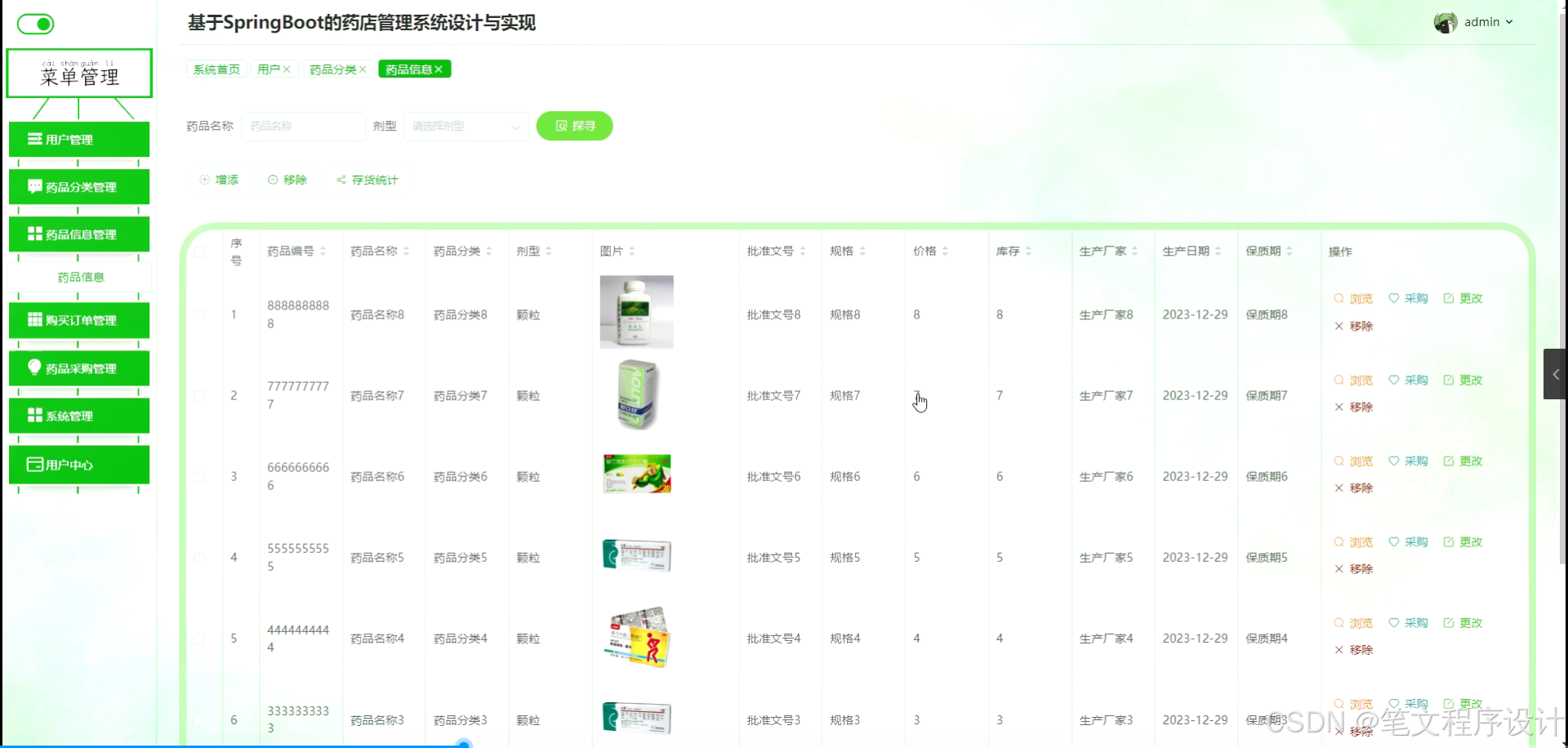Click the 浏览 magnifier icon on row 1

1338,298
